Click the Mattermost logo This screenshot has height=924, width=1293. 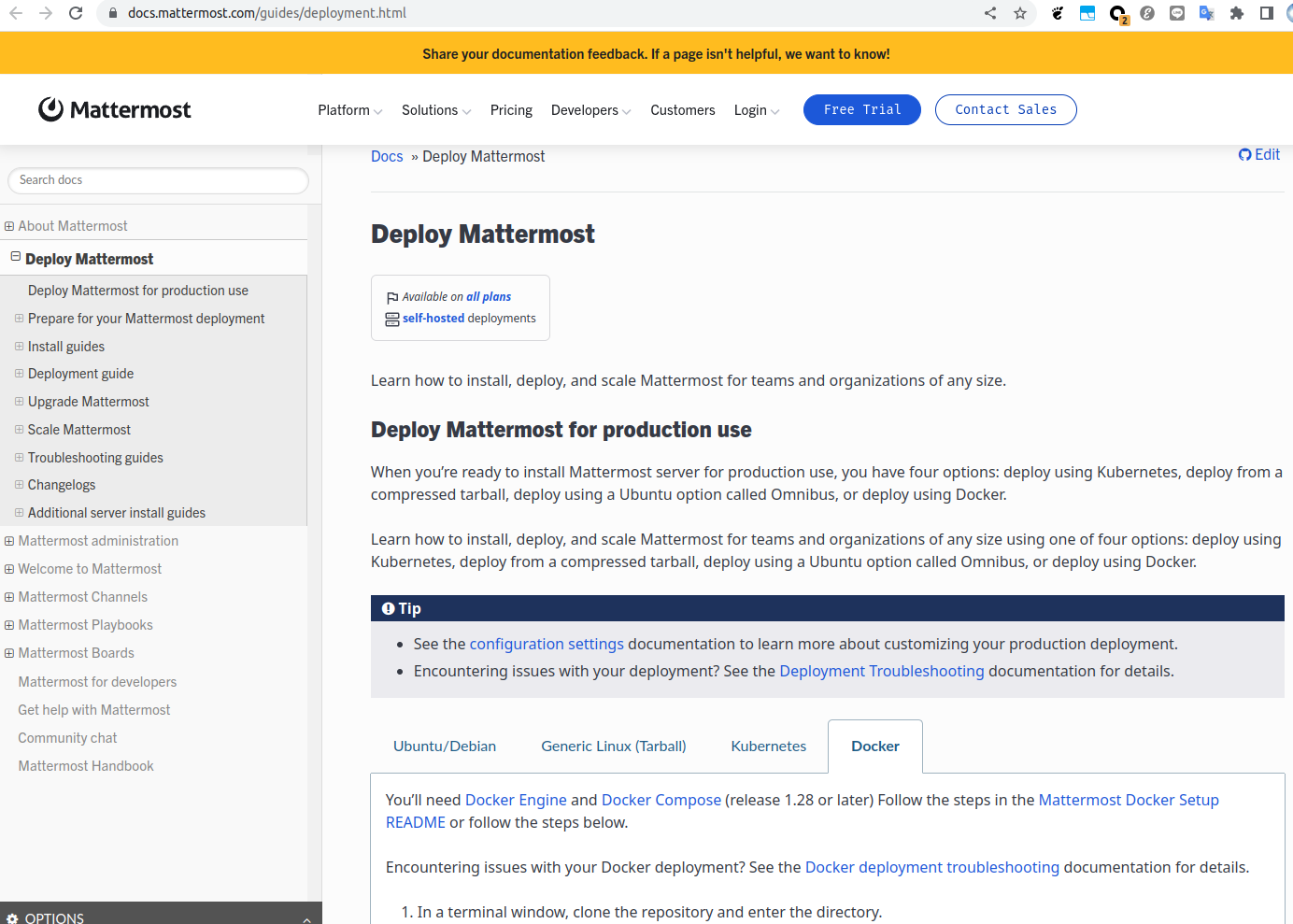(x=114, y=109)
